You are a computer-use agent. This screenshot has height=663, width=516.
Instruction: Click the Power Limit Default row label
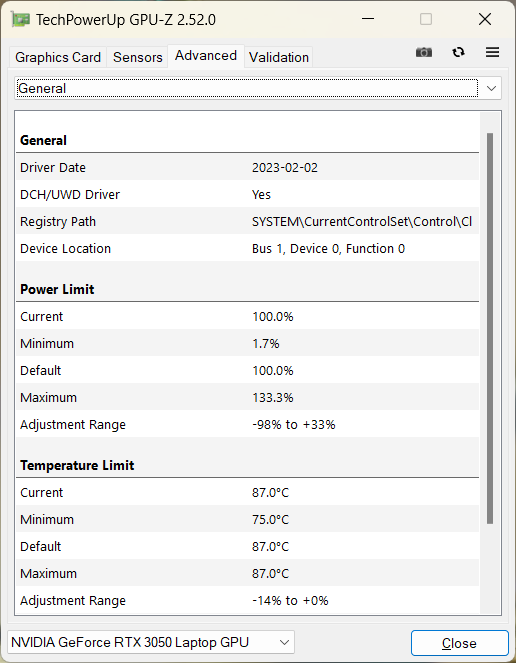41,370
